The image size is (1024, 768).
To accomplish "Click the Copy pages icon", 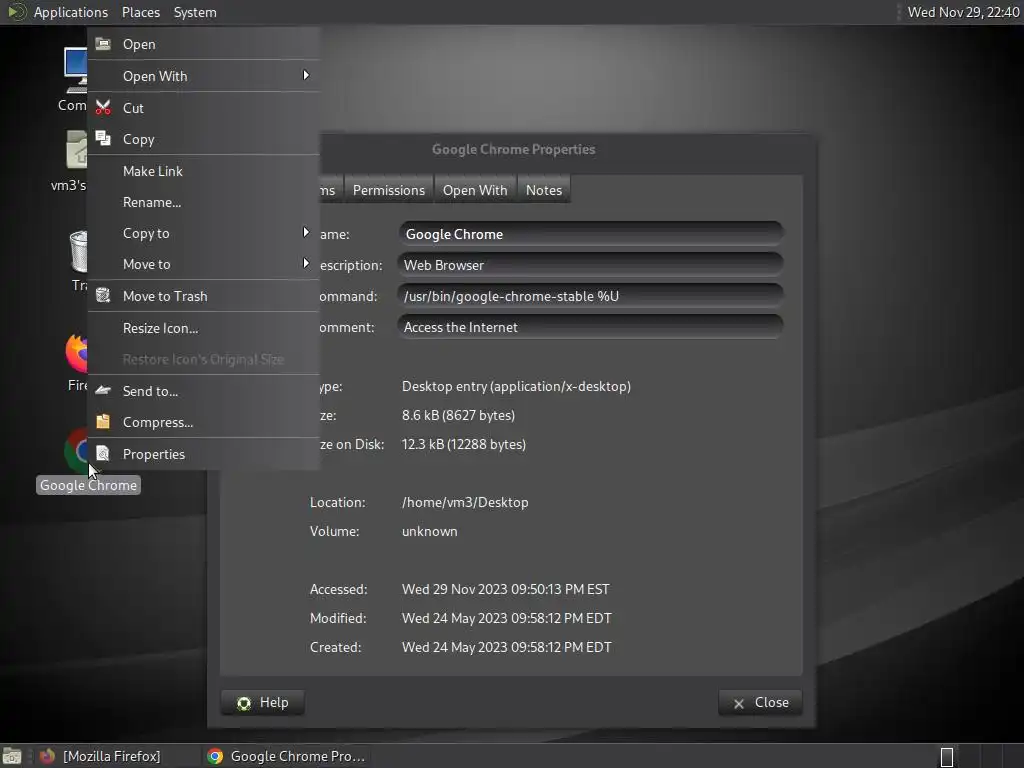I will (x=103, y=138).
